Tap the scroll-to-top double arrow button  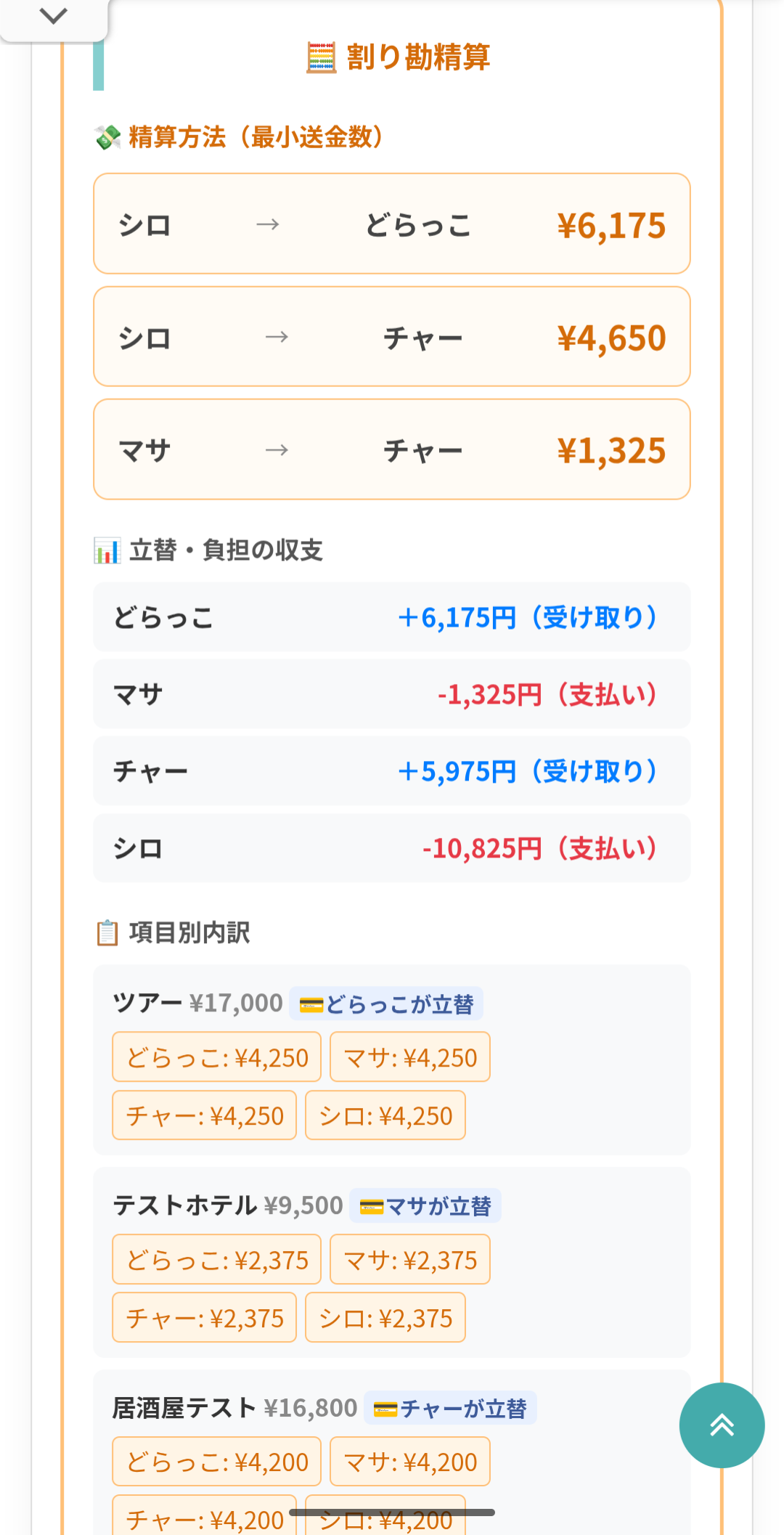722,1425
